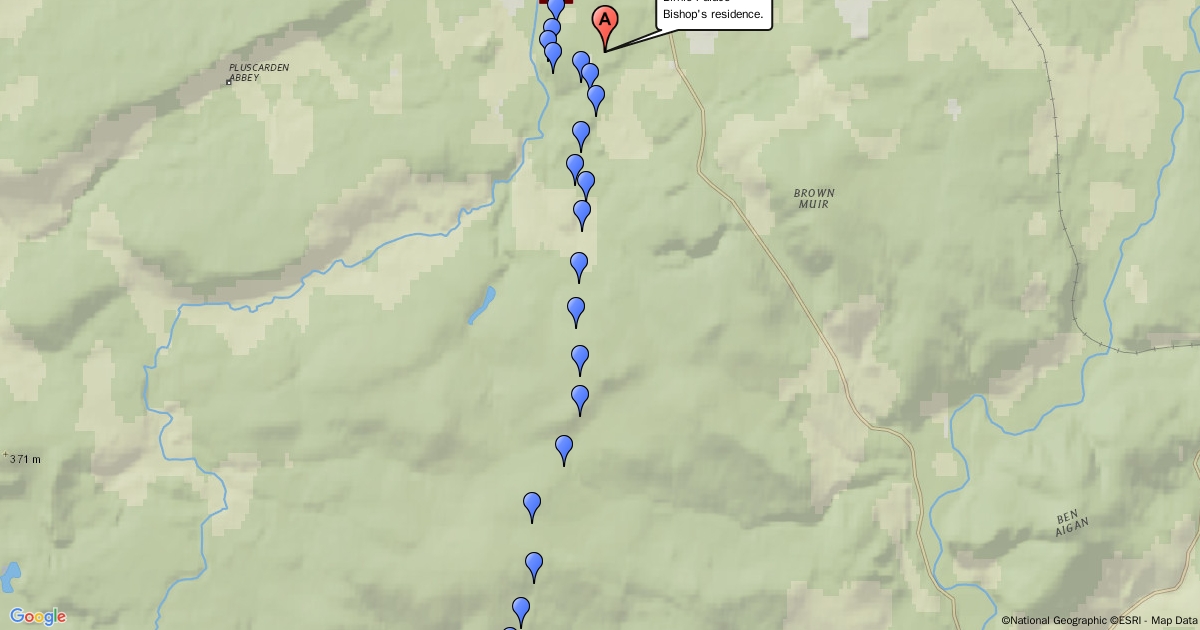Screen dimensions: 1200x630
Task: Open the Map Data link
Action: click(1174, 620)
